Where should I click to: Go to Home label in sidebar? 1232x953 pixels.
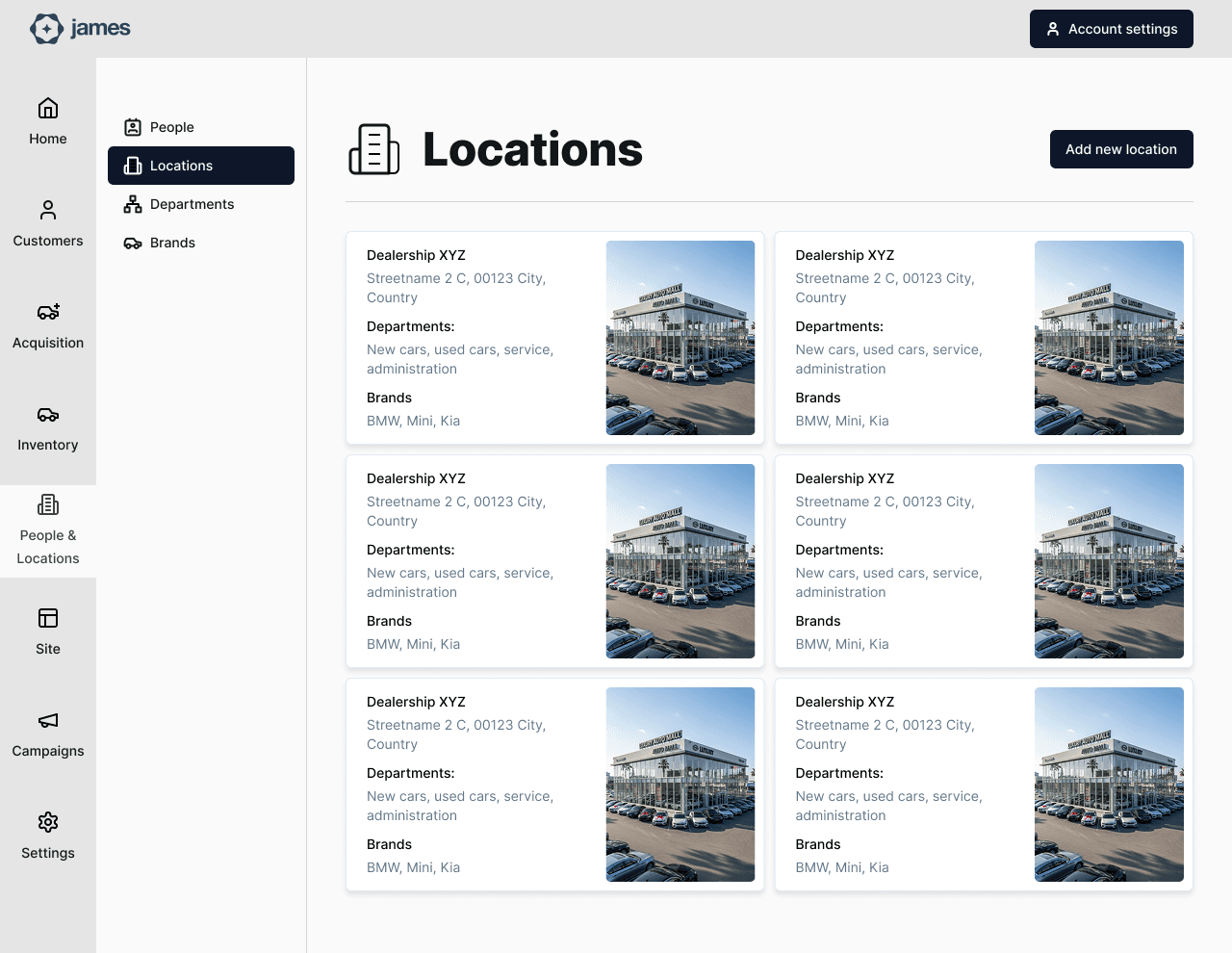(48, 139)
